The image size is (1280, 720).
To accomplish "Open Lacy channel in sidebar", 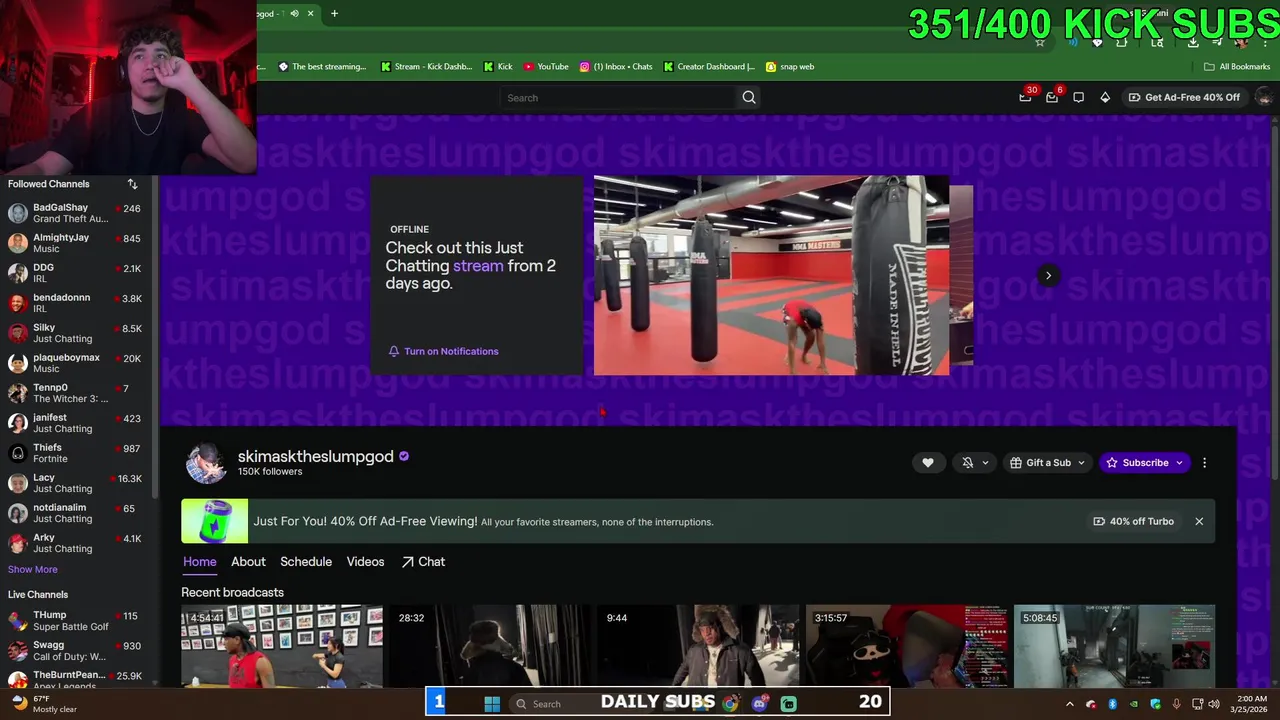I will (x=76, y=483).
